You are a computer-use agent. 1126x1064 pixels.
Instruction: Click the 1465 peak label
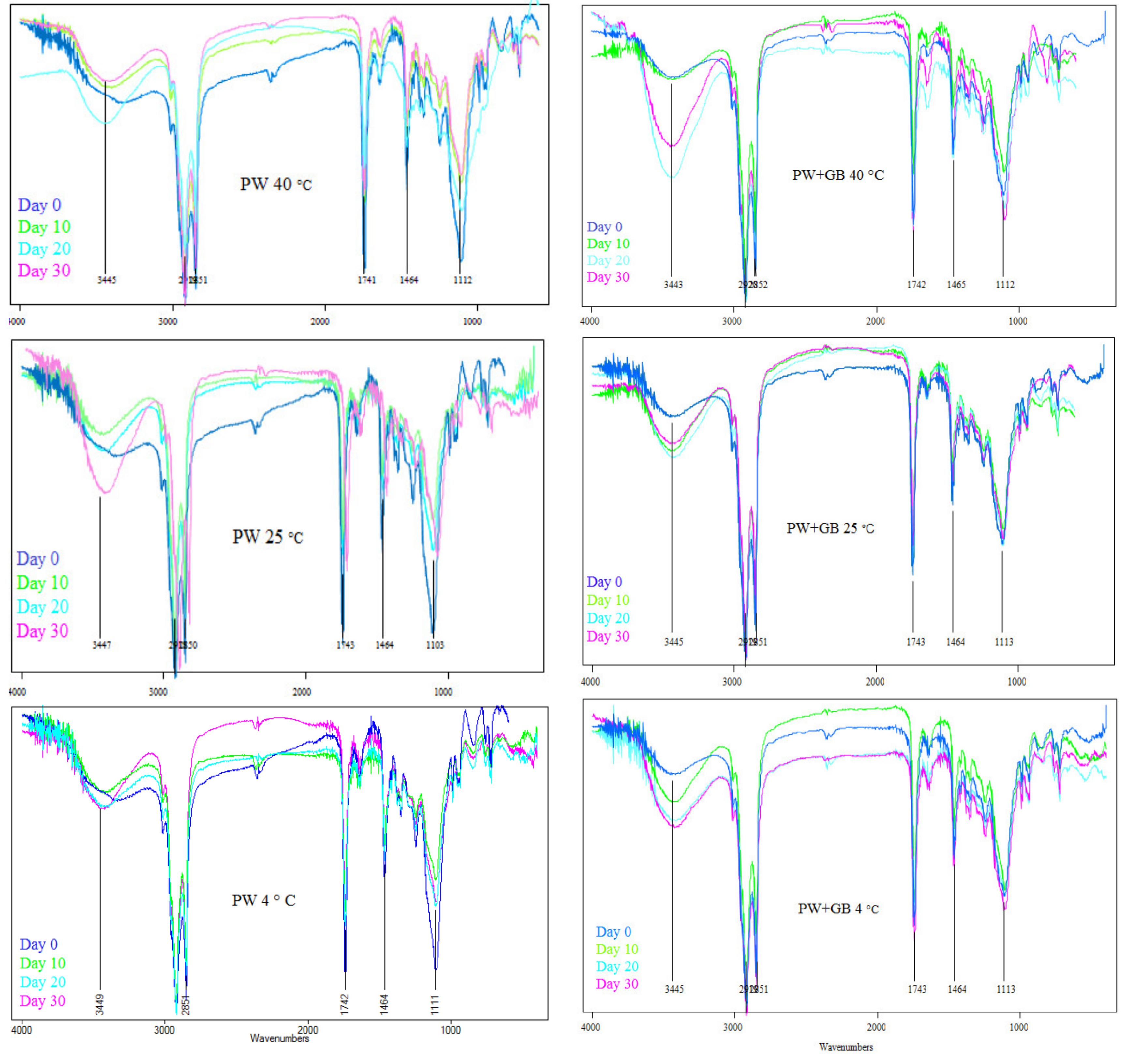click(x=956, y=285)
